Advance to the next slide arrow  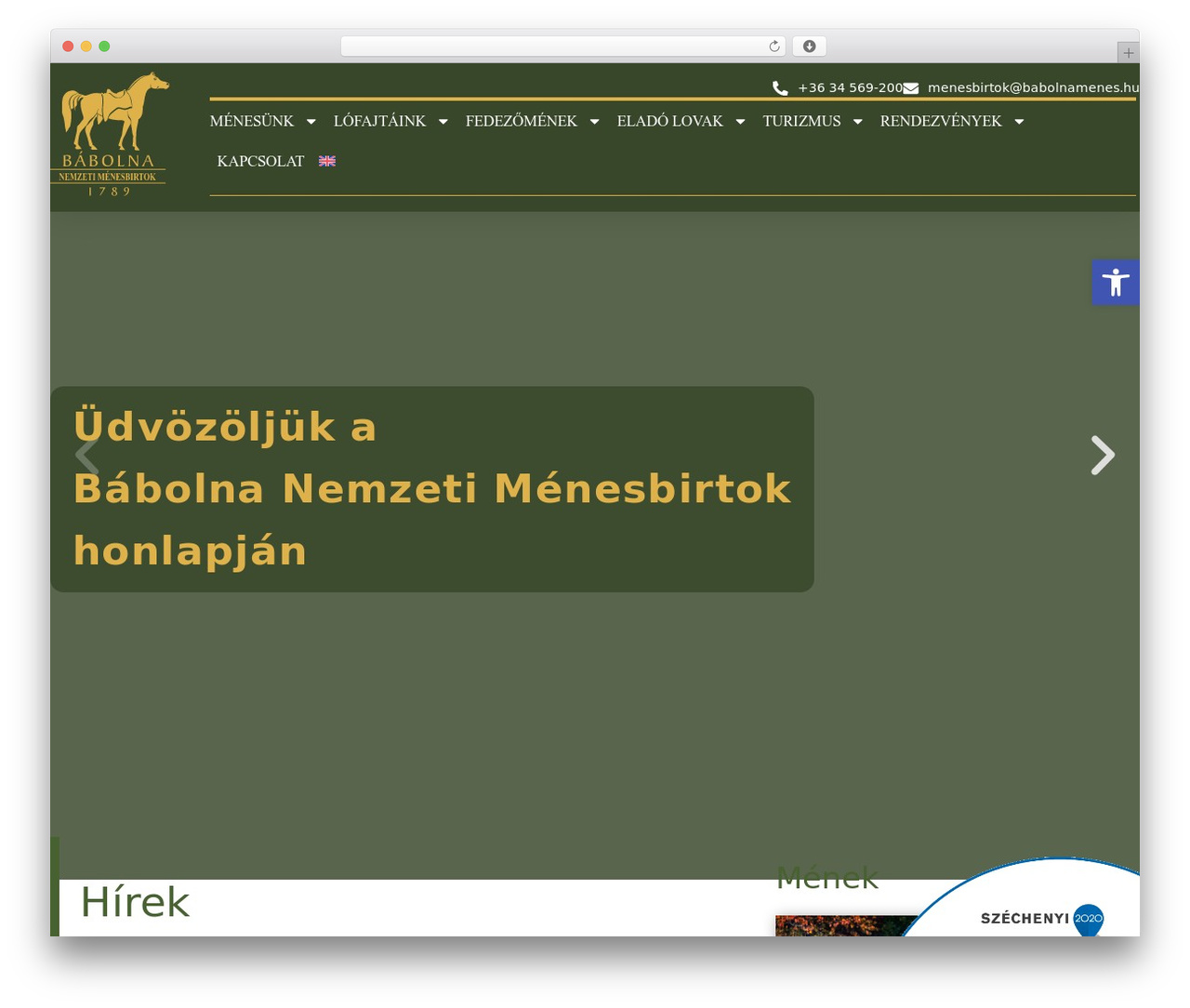click(1103, 456)
